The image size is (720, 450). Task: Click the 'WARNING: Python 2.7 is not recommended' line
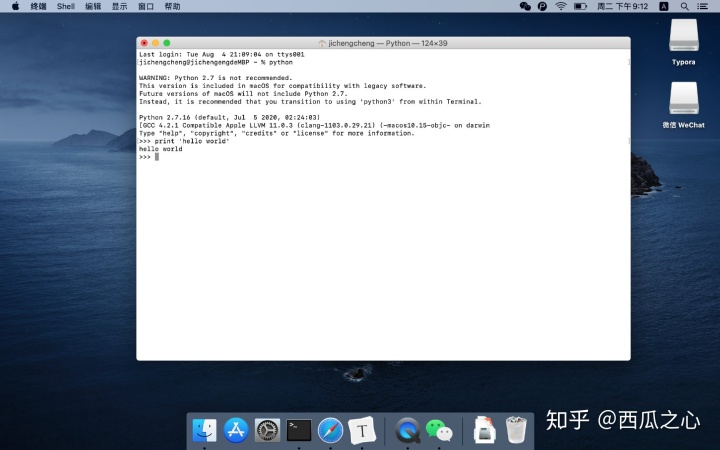coord(215,78)
